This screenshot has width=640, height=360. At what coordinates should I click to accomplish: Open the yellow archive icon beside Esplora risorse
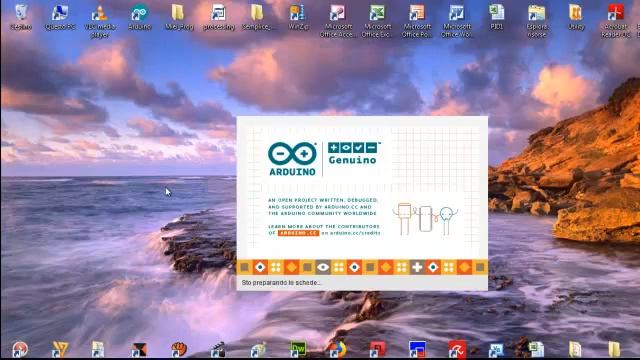pos(576,17)
